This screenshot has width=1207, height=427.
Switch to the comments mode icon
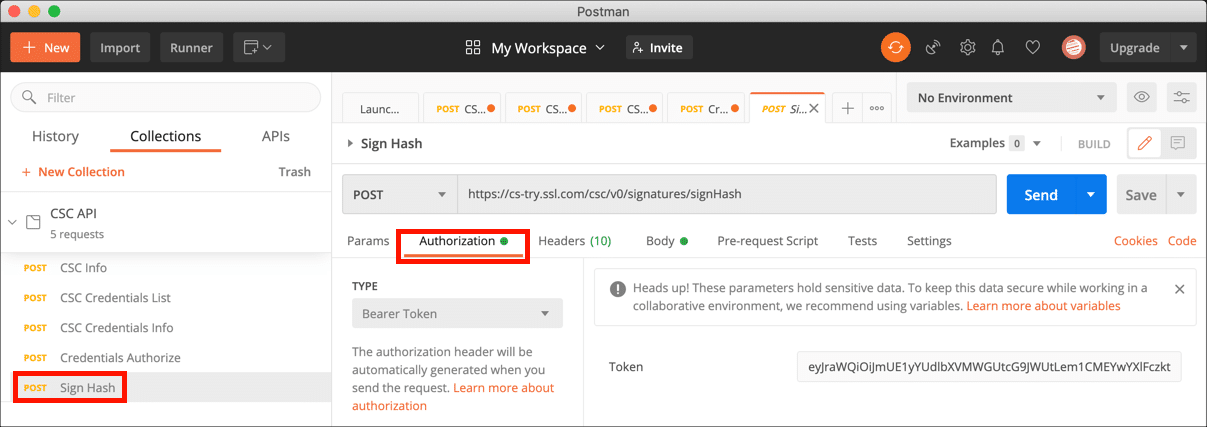(x=1177, y=143)
